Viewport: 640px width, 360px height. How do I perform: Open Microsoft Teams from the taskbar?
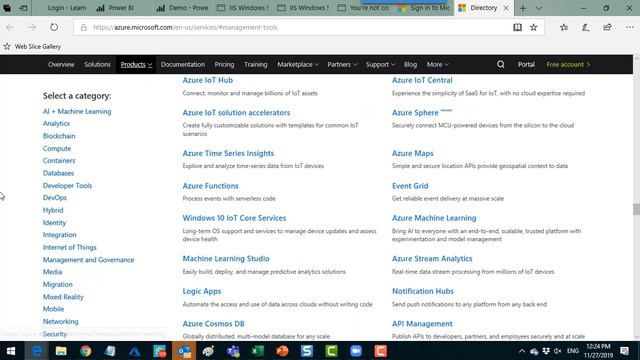(233, 351)
